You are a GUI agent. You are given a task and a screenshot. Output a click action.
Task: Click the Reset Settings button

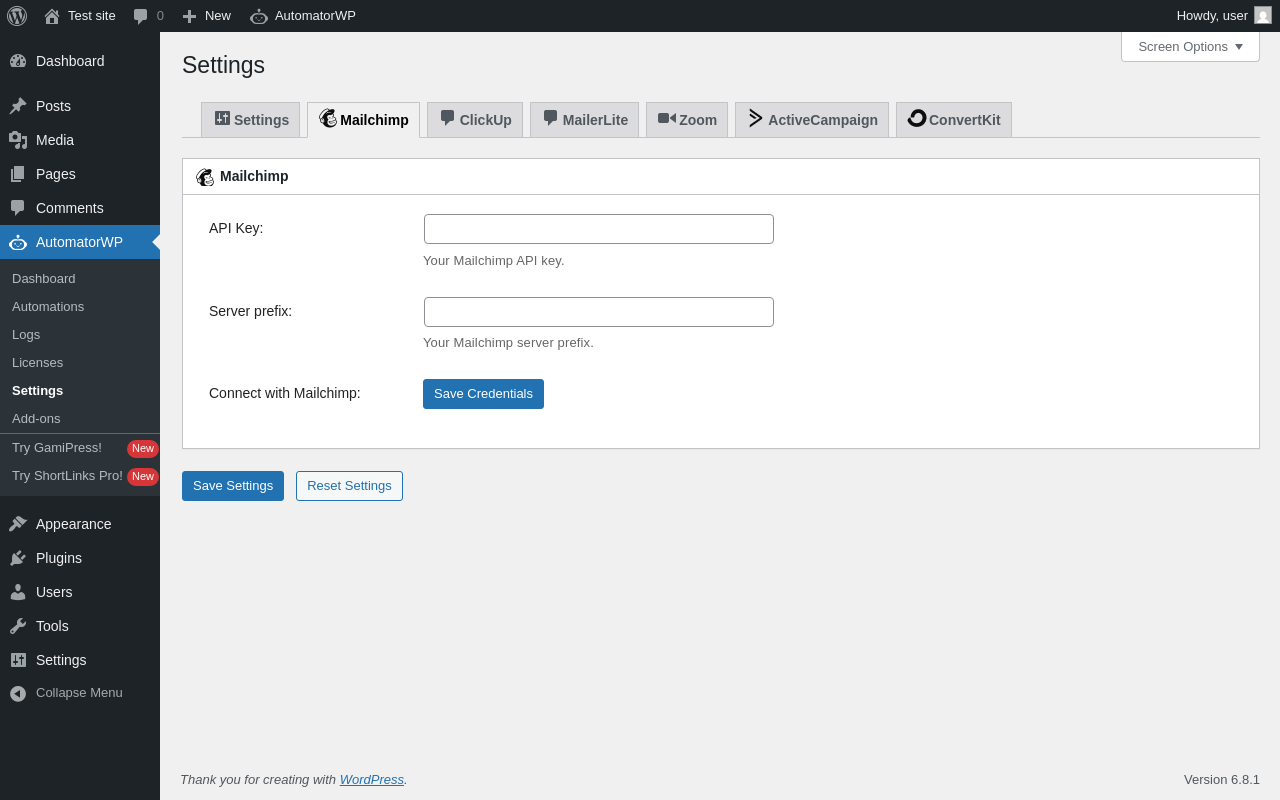[349, 486]
